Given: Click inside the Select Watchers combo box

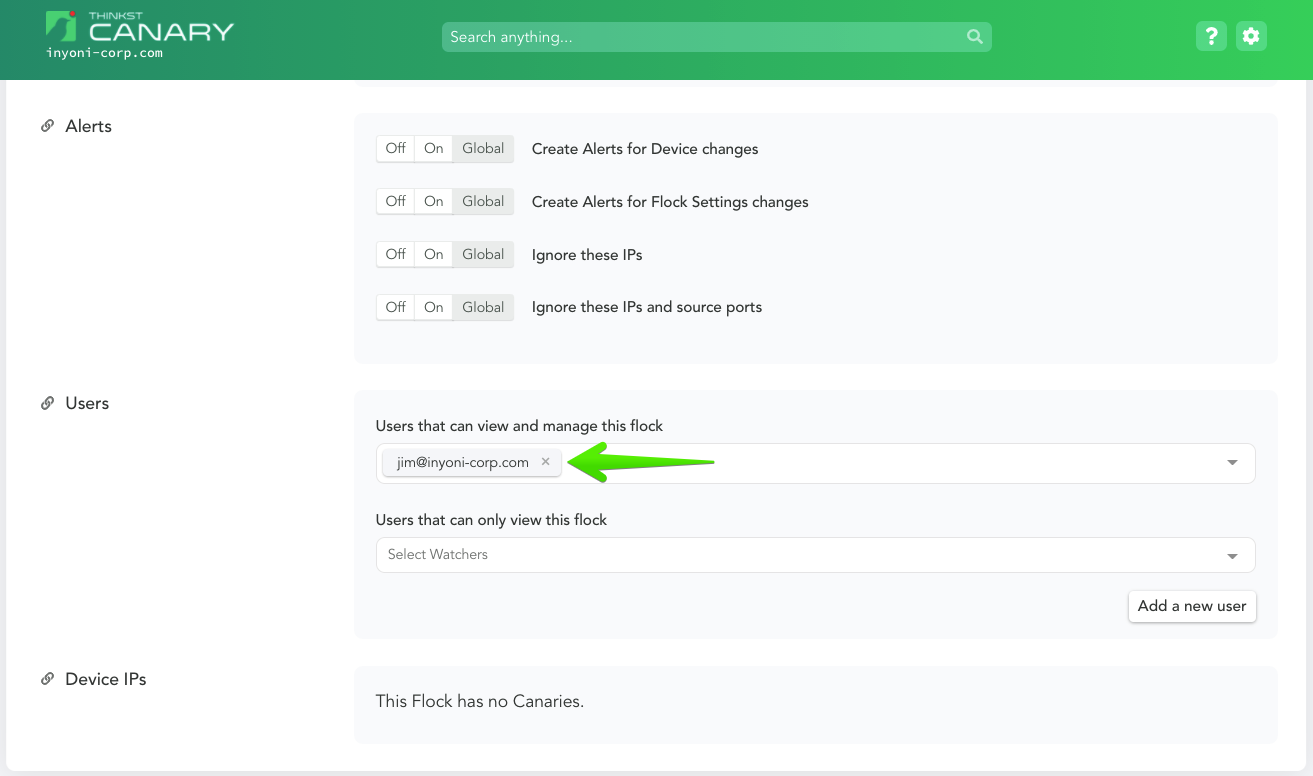Looking at the screenshot, I should (x=700, y=555).
